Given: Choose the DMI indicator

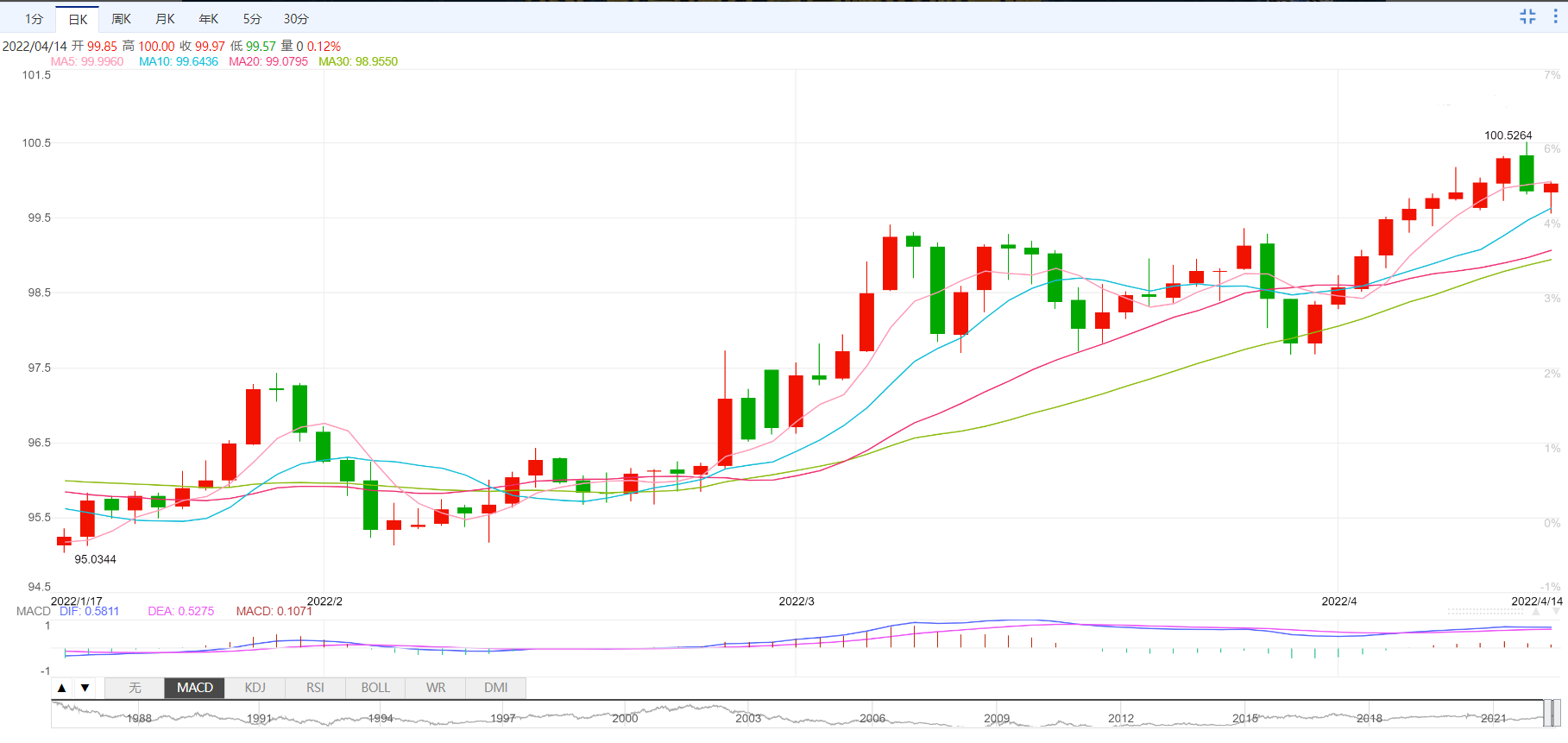Looking at the screenshot, I should [496, 688].
